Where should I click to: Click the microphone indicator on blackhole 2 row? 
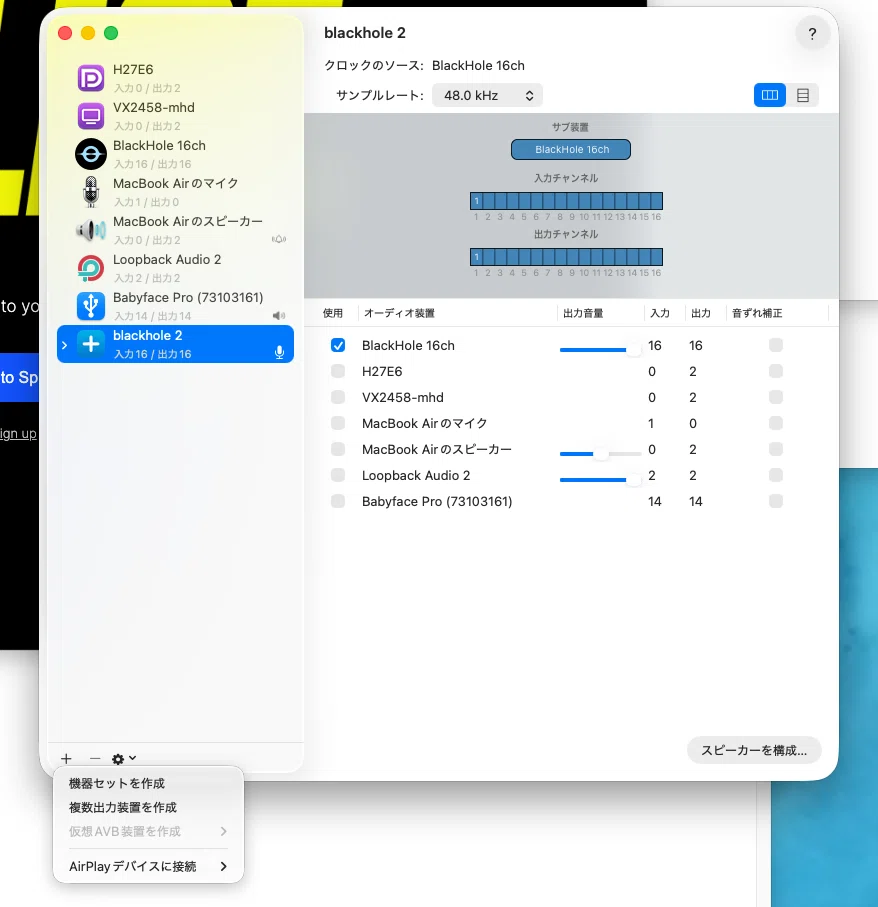[279, 352]
